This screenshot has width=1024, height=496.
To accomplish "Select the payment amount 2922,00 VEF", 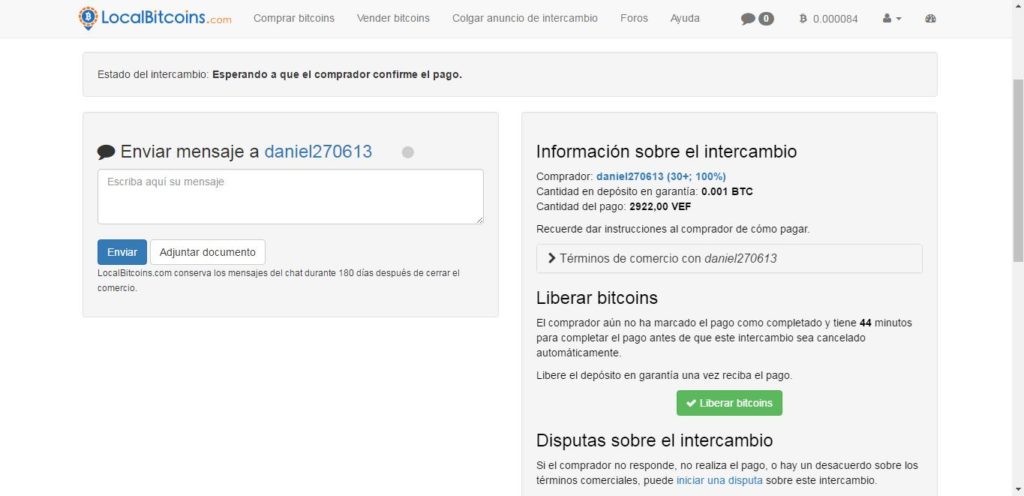I will [x=660, y=207].
